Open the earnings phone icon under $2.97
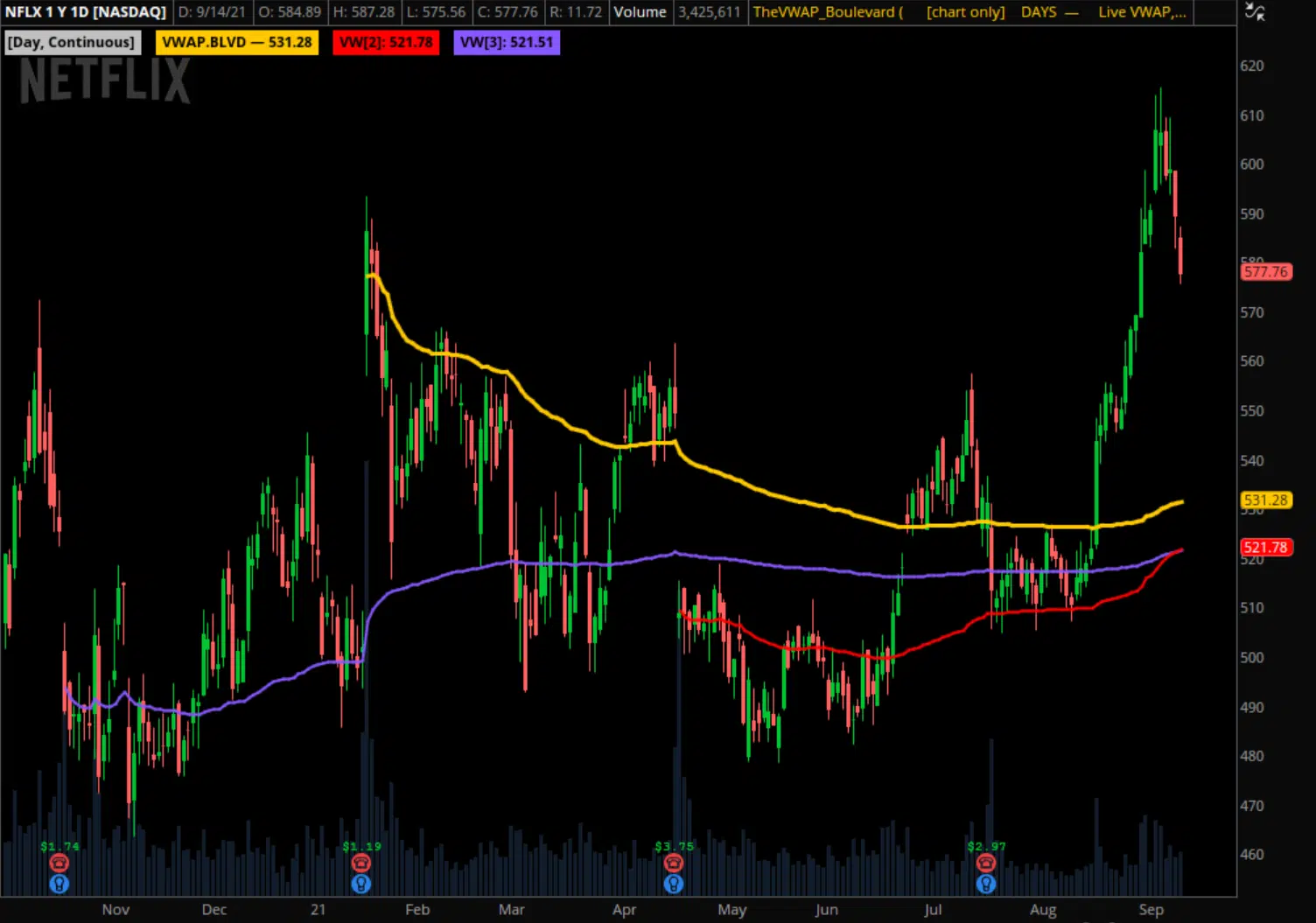This screenshot has height=923, width=1316. pyautogui.click(x=986, y=864)
